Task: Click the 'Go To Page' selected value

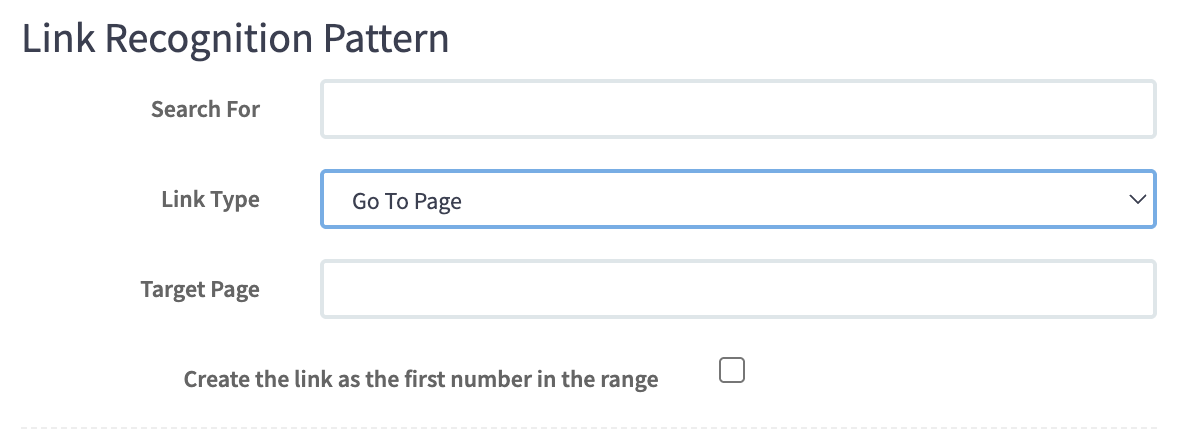Action: coord(407,201)
